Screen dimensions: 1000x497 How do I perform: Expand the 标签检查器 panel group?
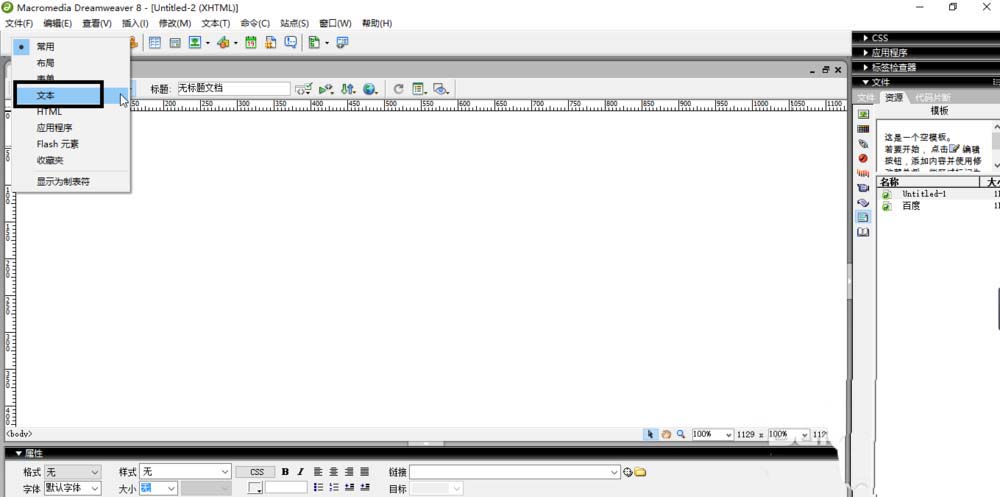coord(865,67)
